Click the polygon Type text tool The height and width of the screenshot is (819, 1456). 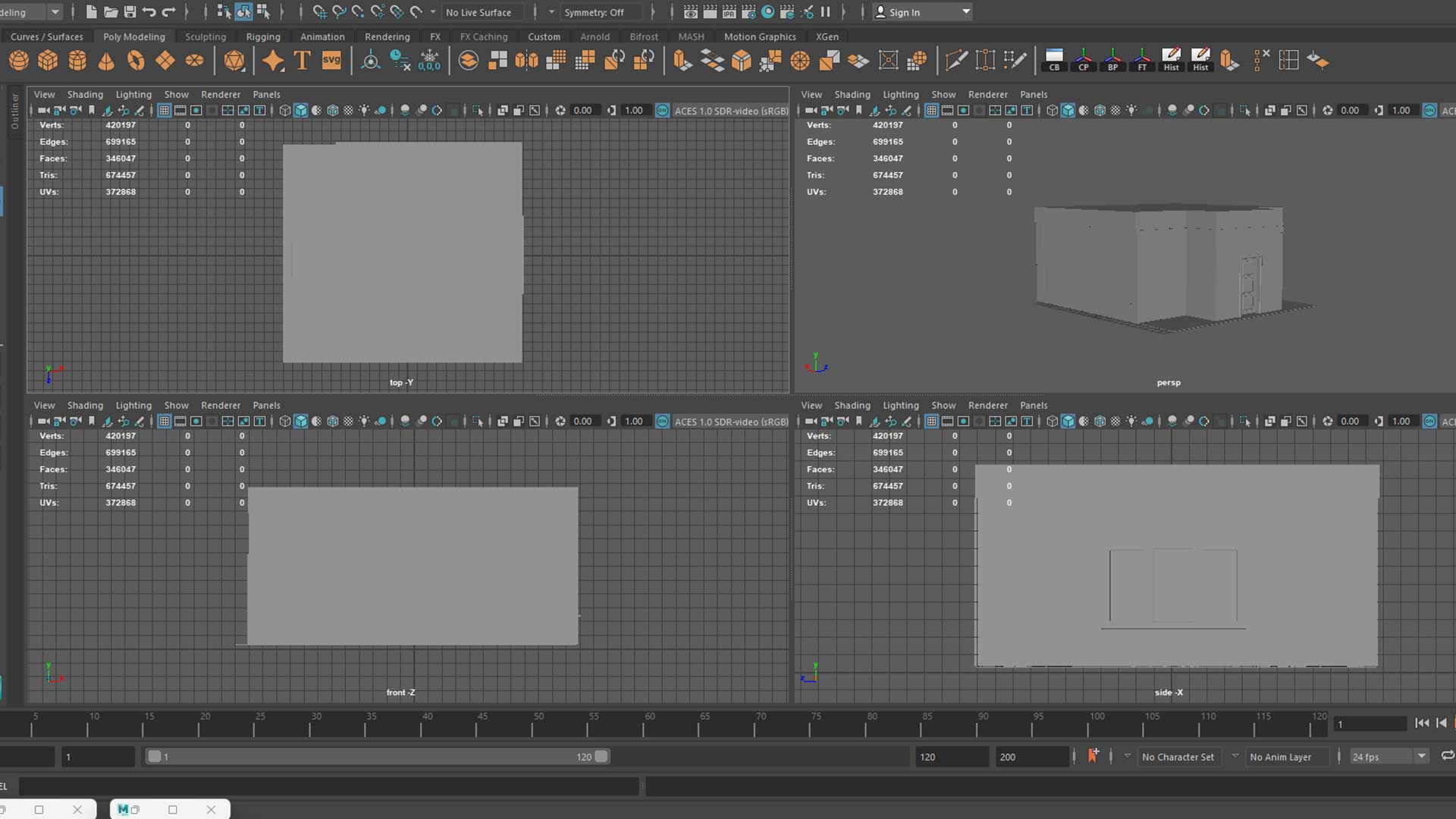pyautogui.click(x=302, y=61)
